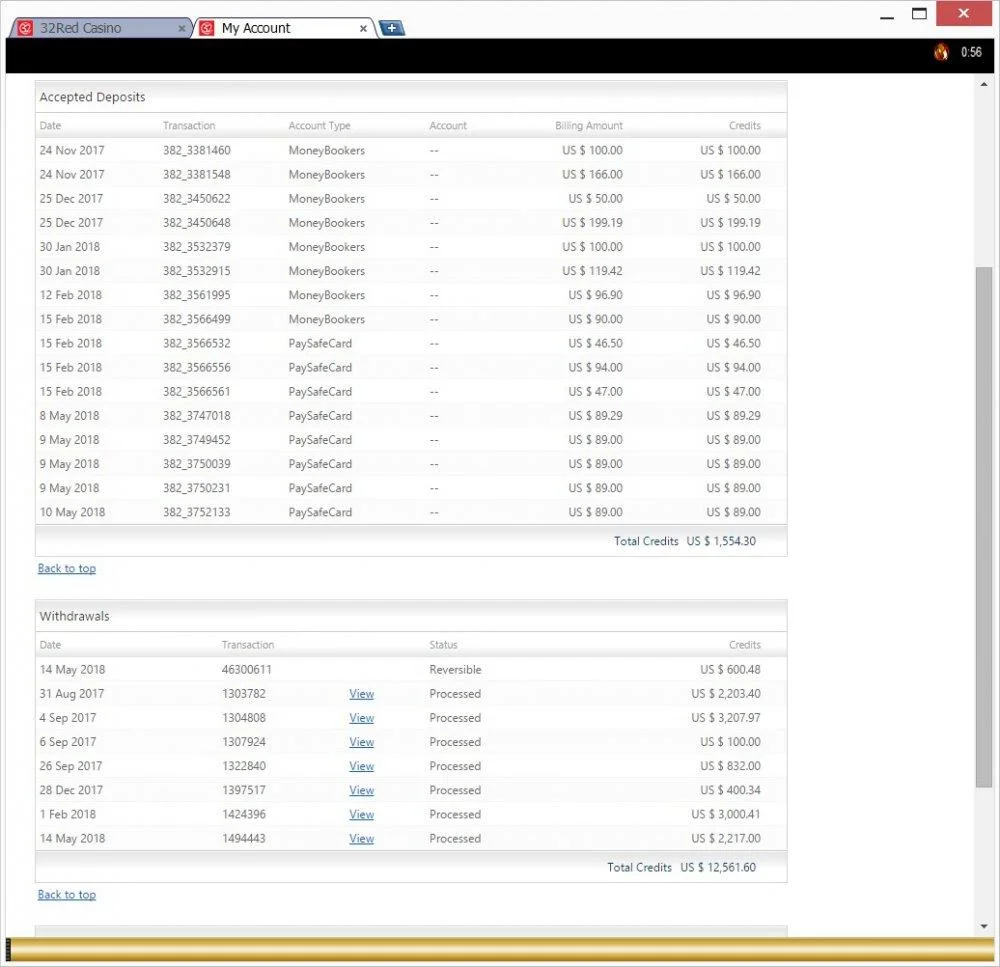Click the 31 Aug 2017 withdrawal date

pos(71,694)
